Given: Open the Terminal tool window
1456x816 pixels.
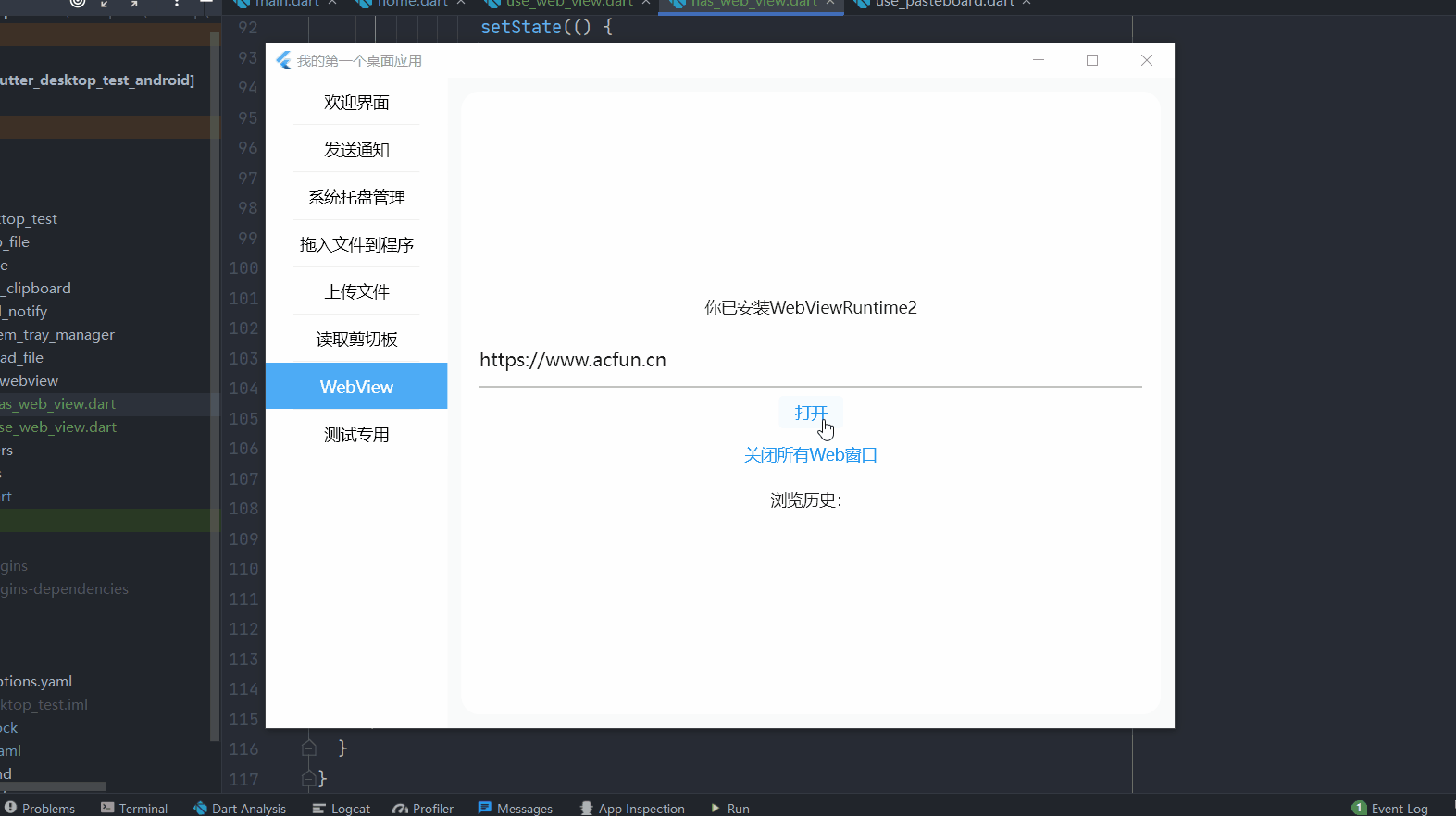Looking at the screenshot, I should (x=134, y=808).
